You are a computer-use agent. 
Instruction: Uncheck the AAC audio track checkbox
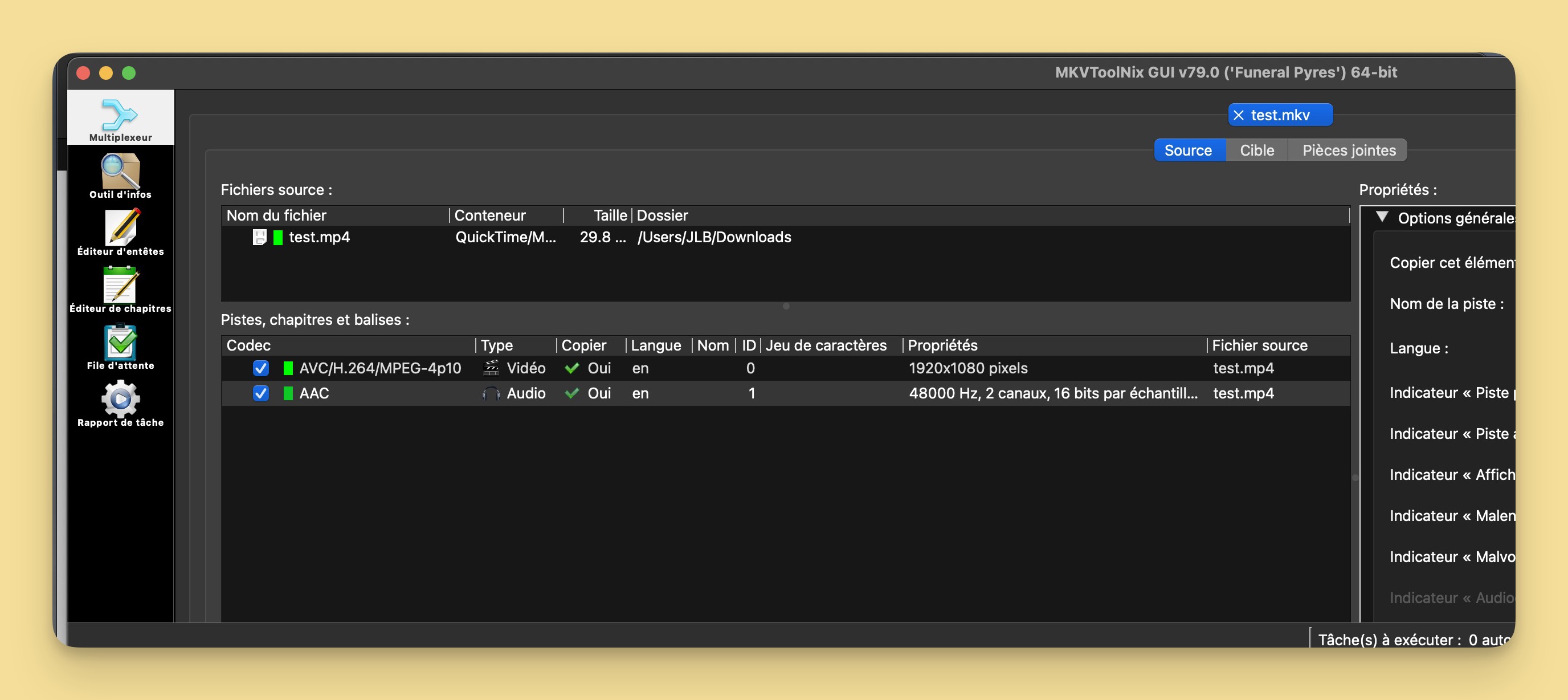260,393
